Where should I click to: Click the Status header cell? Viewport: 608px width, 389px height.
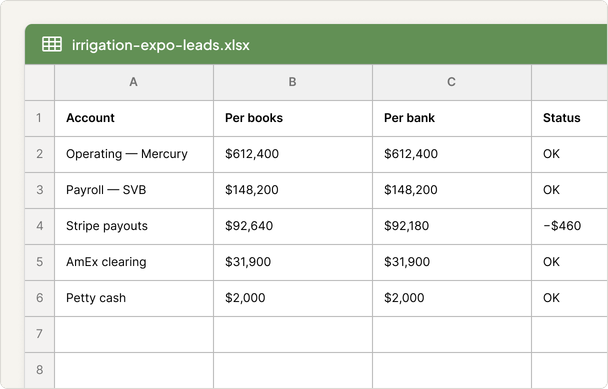click(x=570, y=118)
